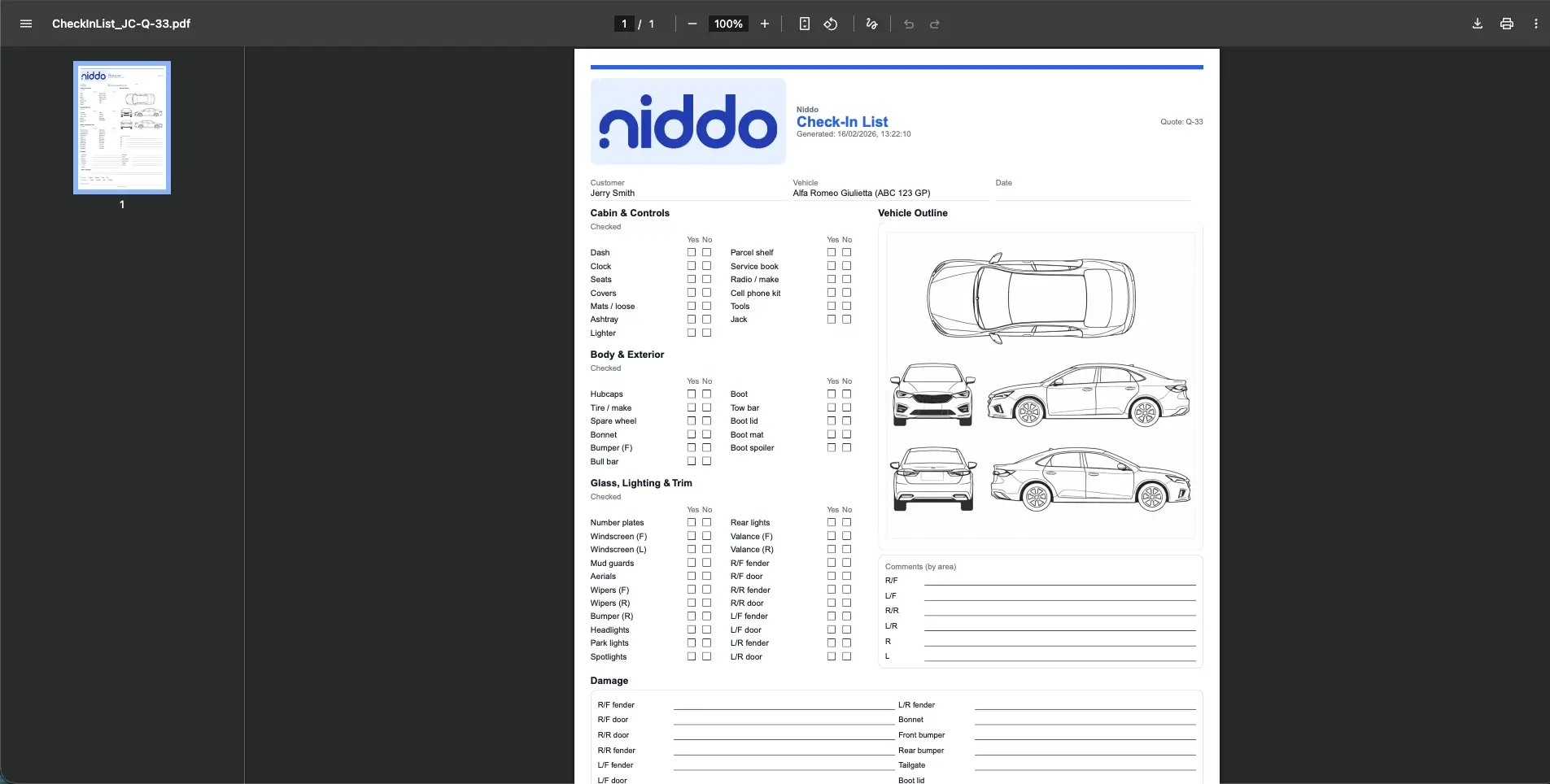Screen dimensions: 1550x784
Task: Print the document
Action: (1505, 23)
